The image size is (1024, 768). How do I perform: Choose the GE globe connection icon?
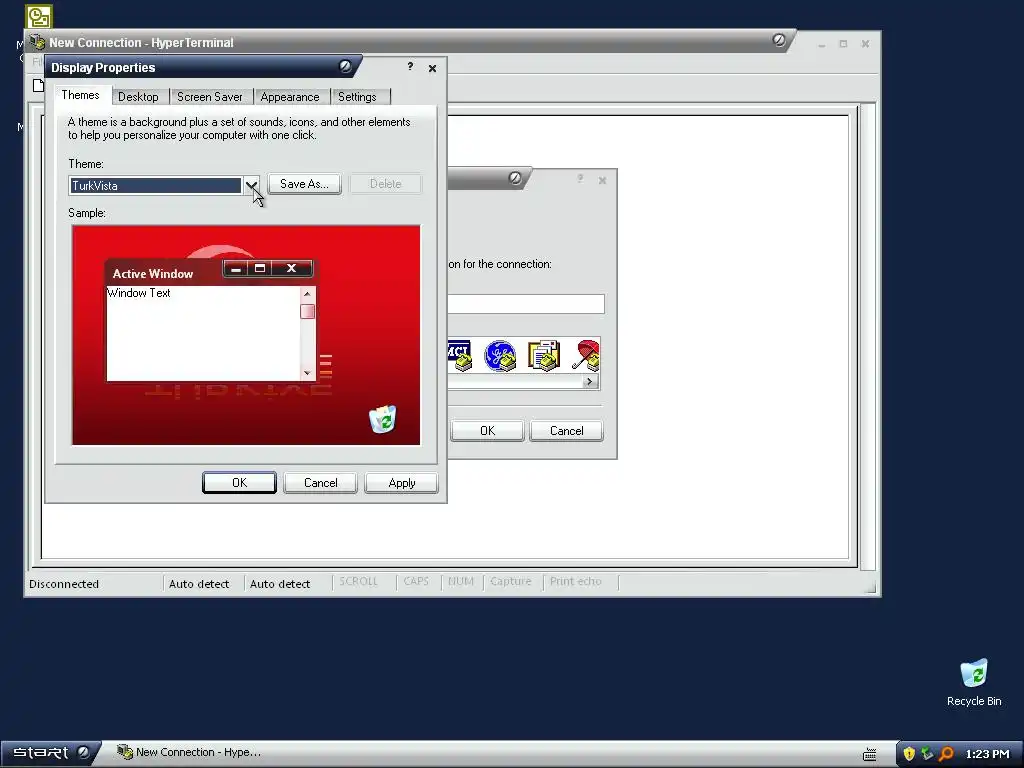pyautogui.click(x=500, y=356)
